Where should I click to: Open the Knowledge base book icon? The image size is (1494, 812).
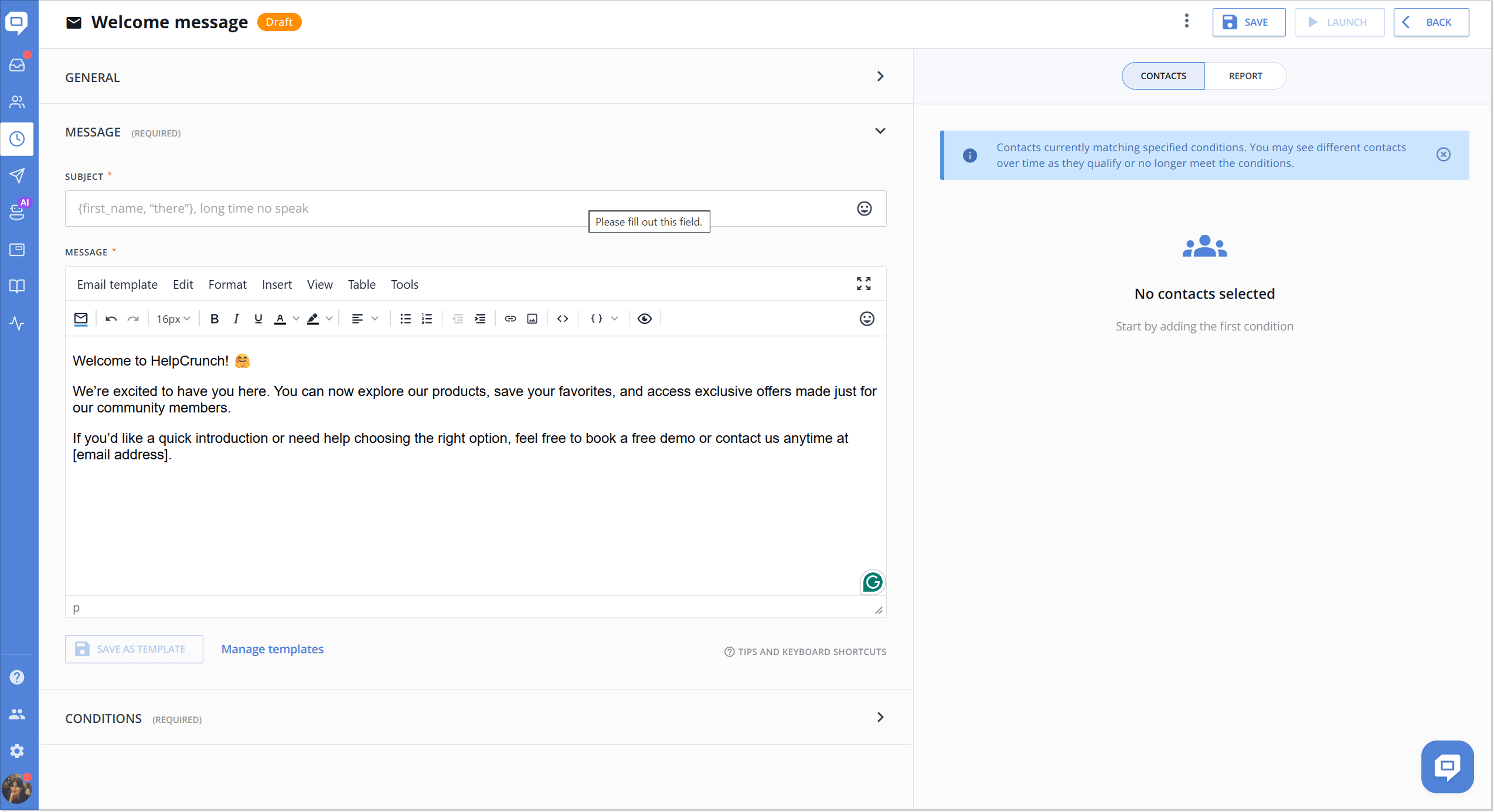coord(17,286)
